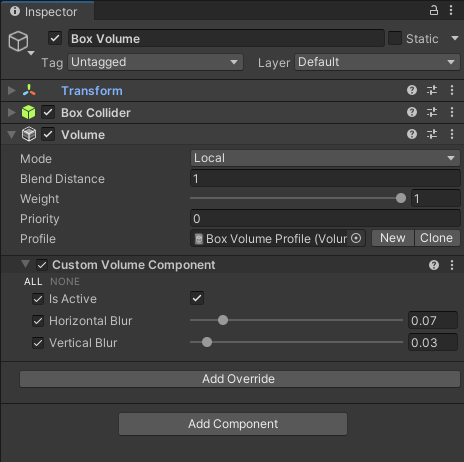Image resolution: width=464 pixels, height=462 pixels.
Task: Expand the Box Collider component
Action: click(x=12, y=112)
